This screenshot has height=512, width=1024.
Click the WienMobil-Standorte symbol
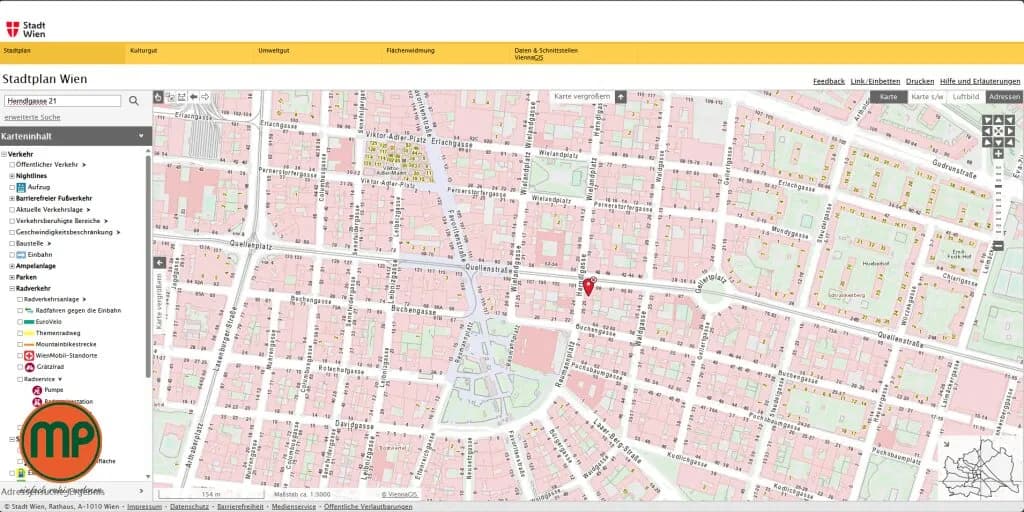(29, 356)
